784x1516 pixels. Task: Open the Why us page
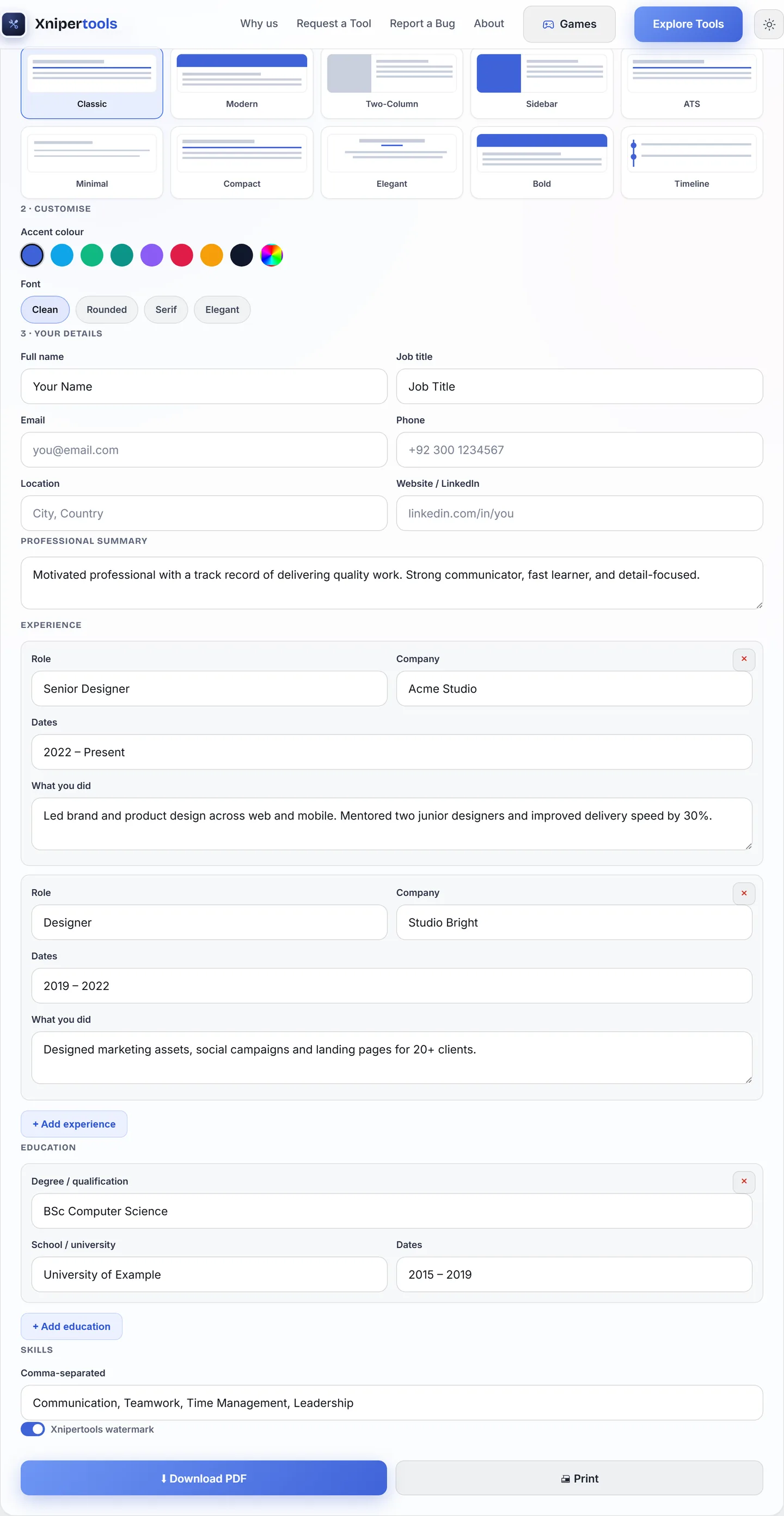tap(259, 23)
